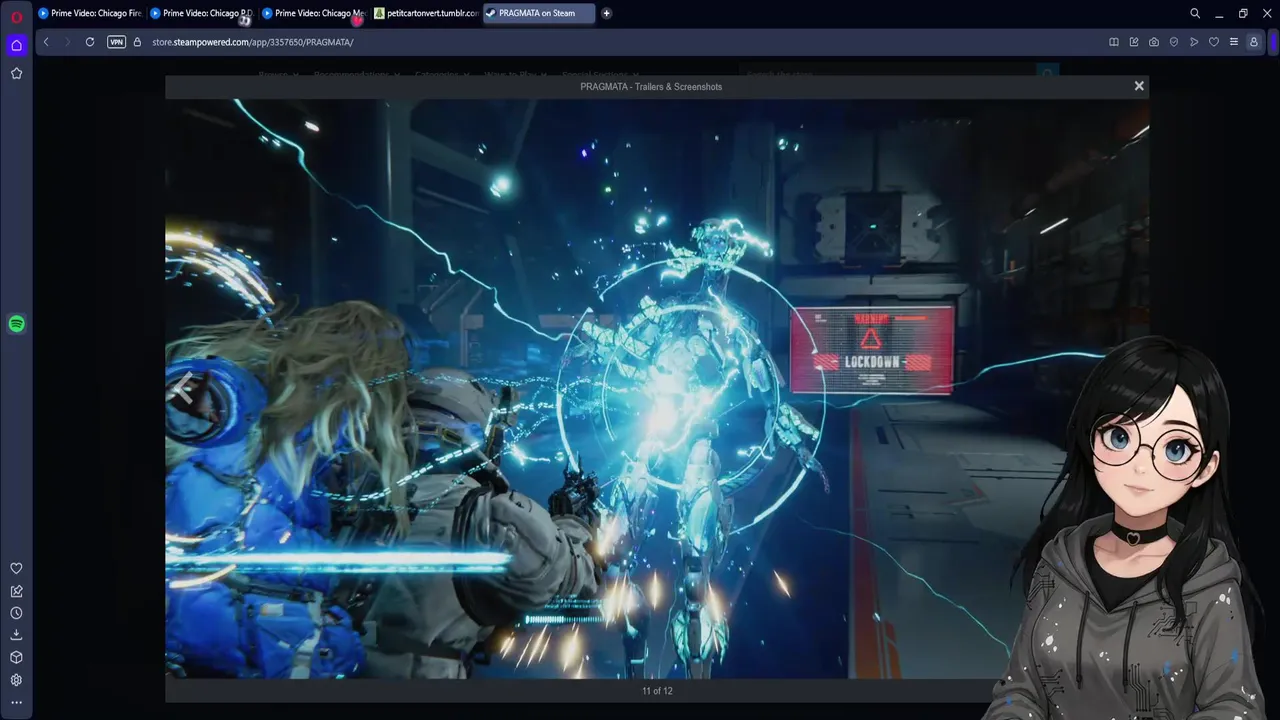Screen dimensions: 1280x720
Task: Open a new tab plus button
Action: pos(607,13)
